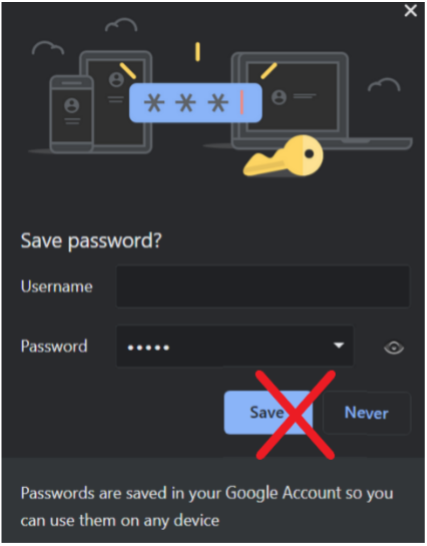Click the golden key illustration
The width and height of the screenshot is (427, 546).
click(x=284, y=157)
